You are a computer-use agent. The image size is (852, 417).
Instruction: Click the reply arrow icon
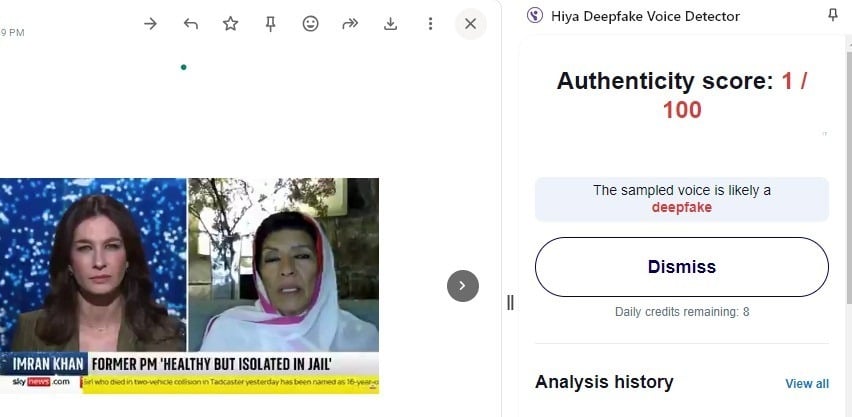click(x=191, y=24)
